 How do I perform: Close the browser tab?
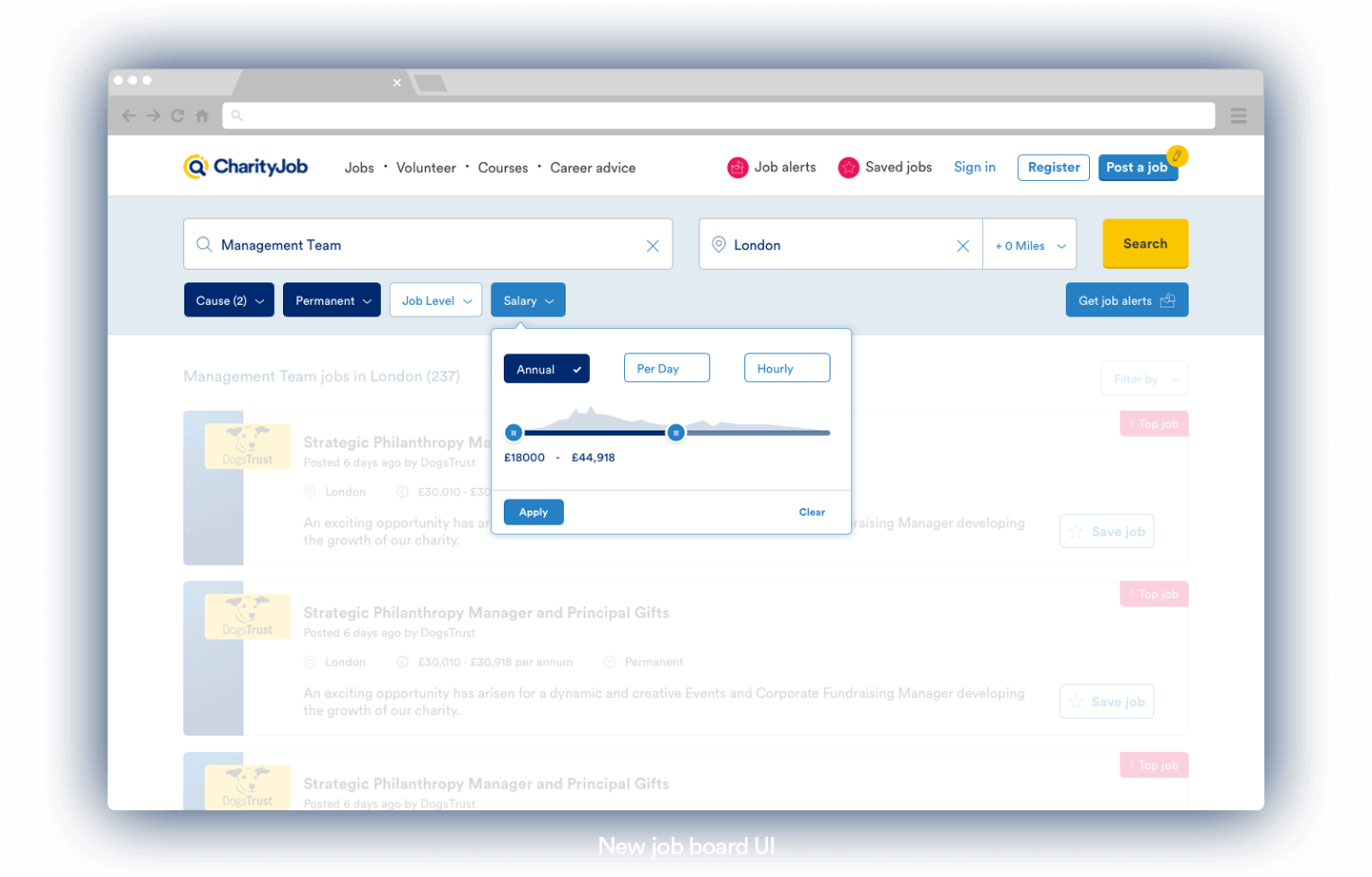coord(397,83)
